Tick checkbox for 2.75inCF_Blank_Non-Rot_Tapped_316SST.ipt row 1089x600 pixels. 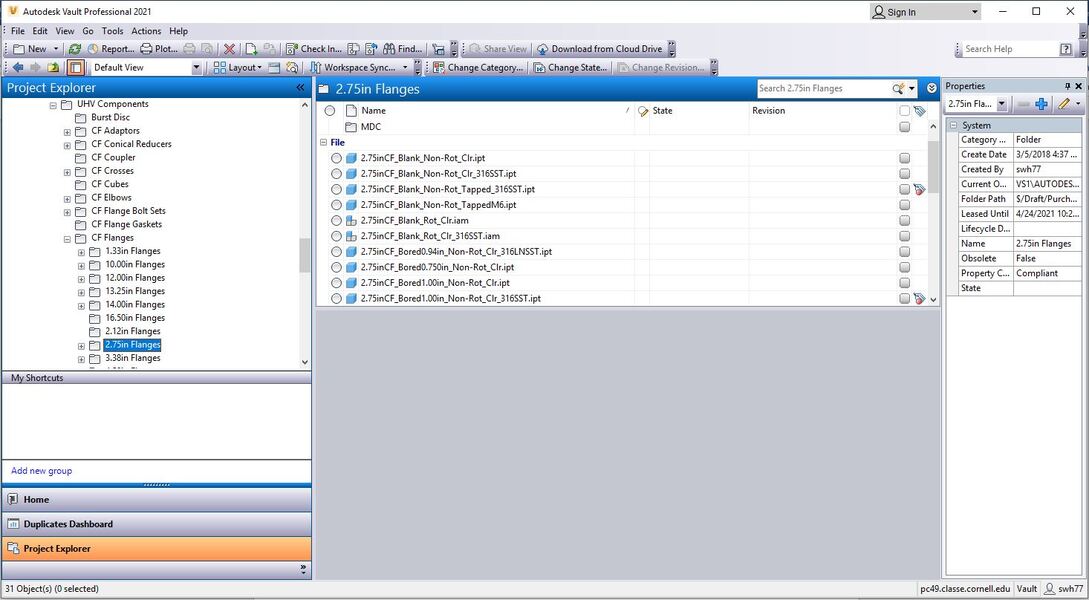[904, 189]
